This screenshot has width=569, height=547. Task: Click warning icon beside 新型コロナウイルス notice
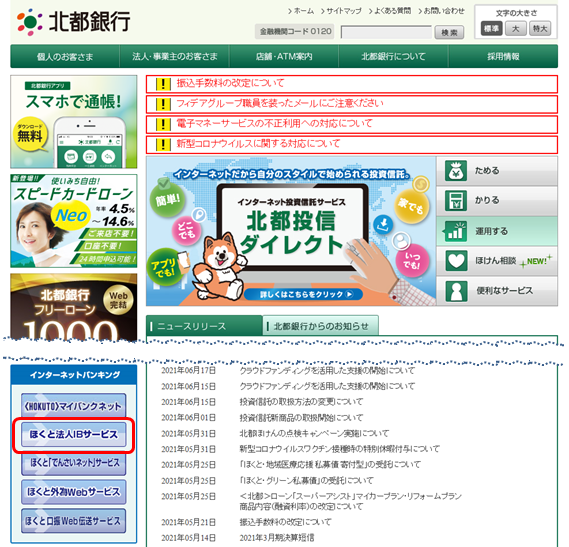click(163, 144)
